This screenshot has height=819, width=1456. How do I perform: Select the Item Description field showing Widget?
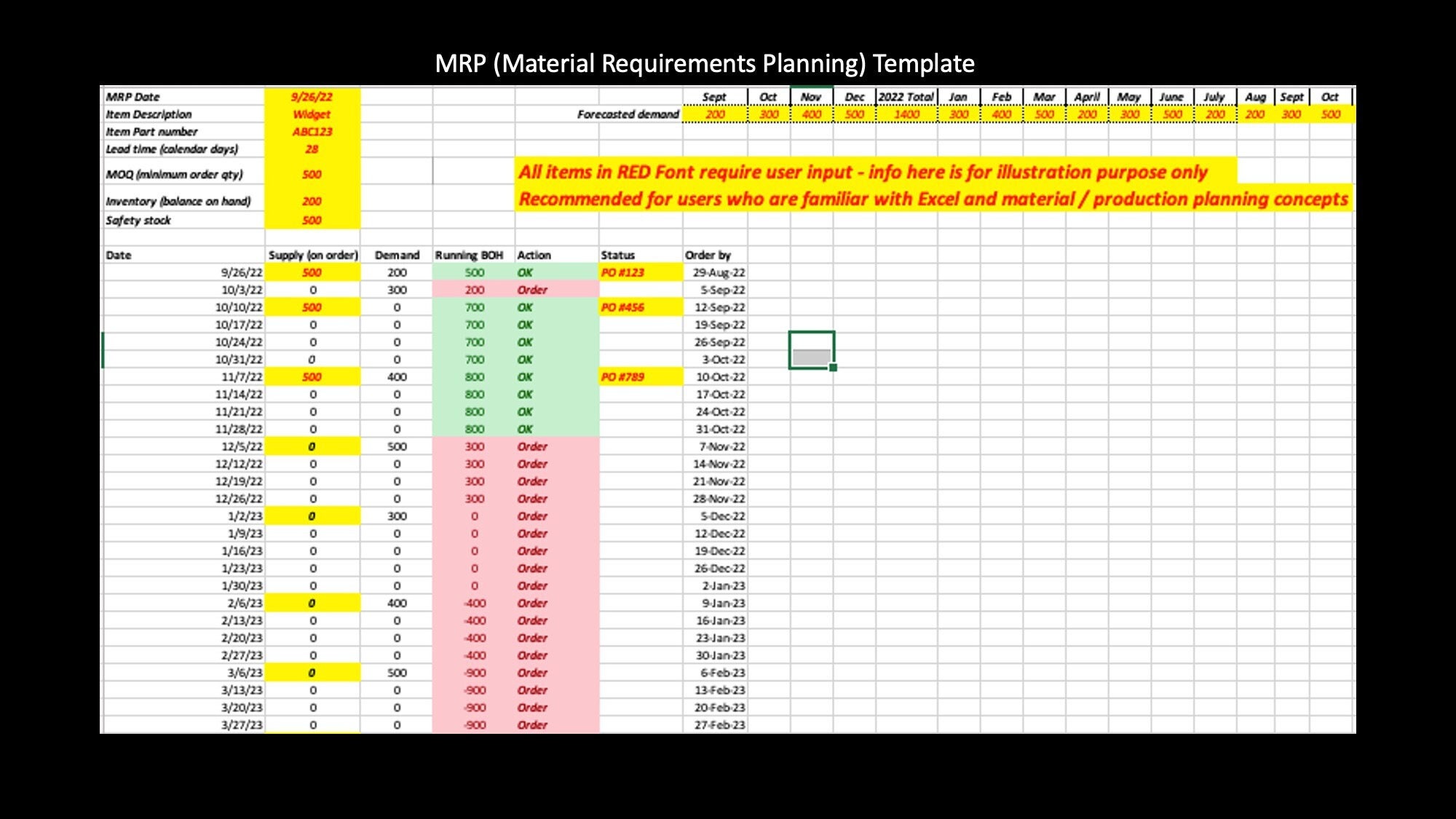coord(310,113)
